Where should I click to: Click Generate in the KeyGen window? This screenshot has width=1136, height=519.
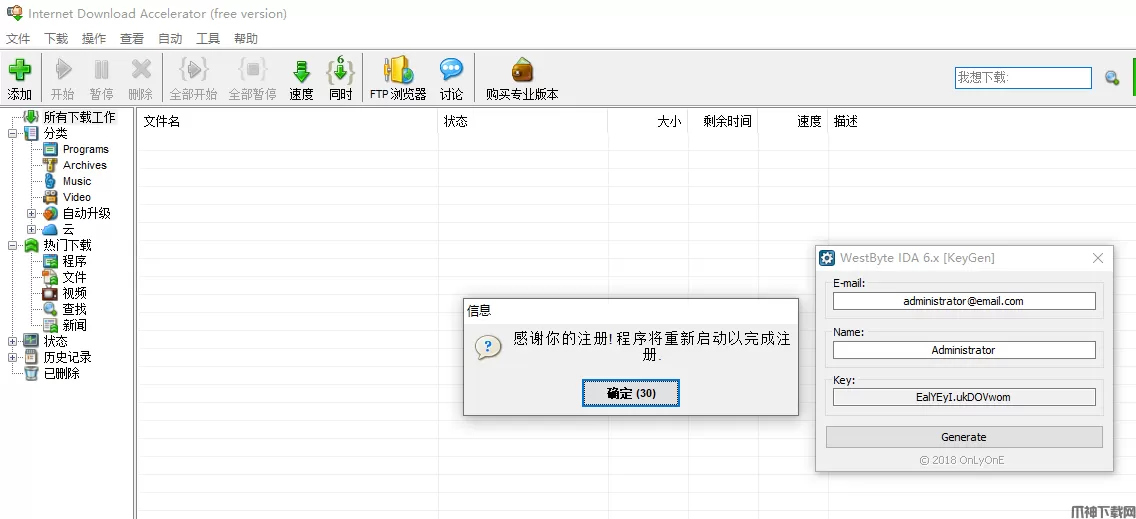coord(964,437)
